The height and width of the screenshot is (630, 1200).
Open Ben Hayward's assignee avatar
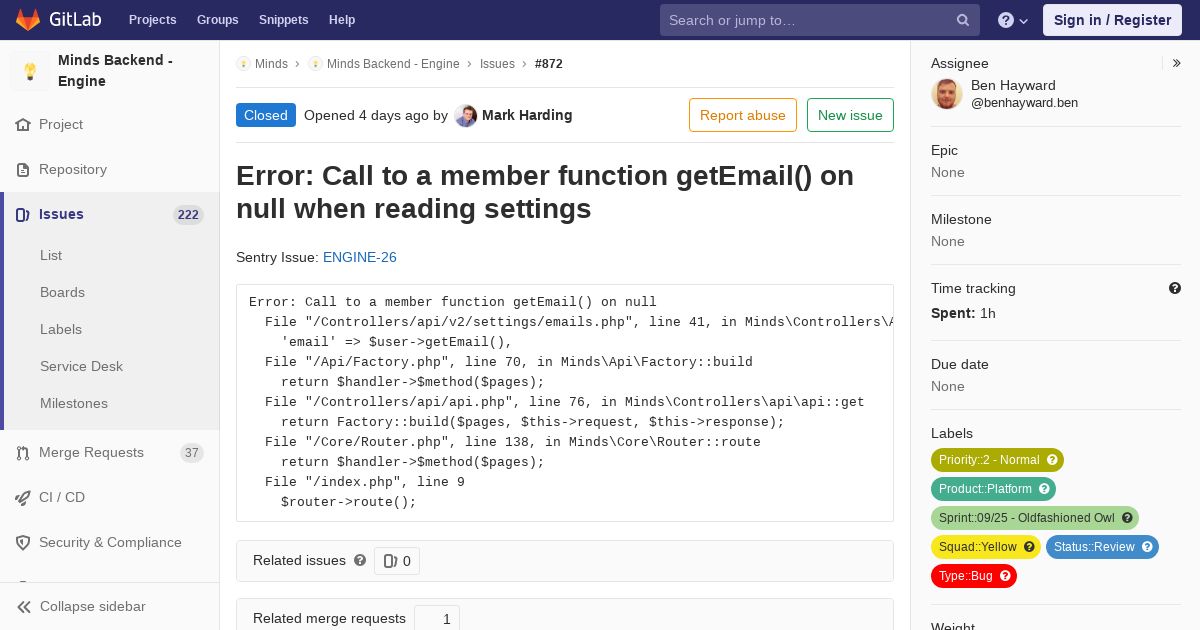947,94
